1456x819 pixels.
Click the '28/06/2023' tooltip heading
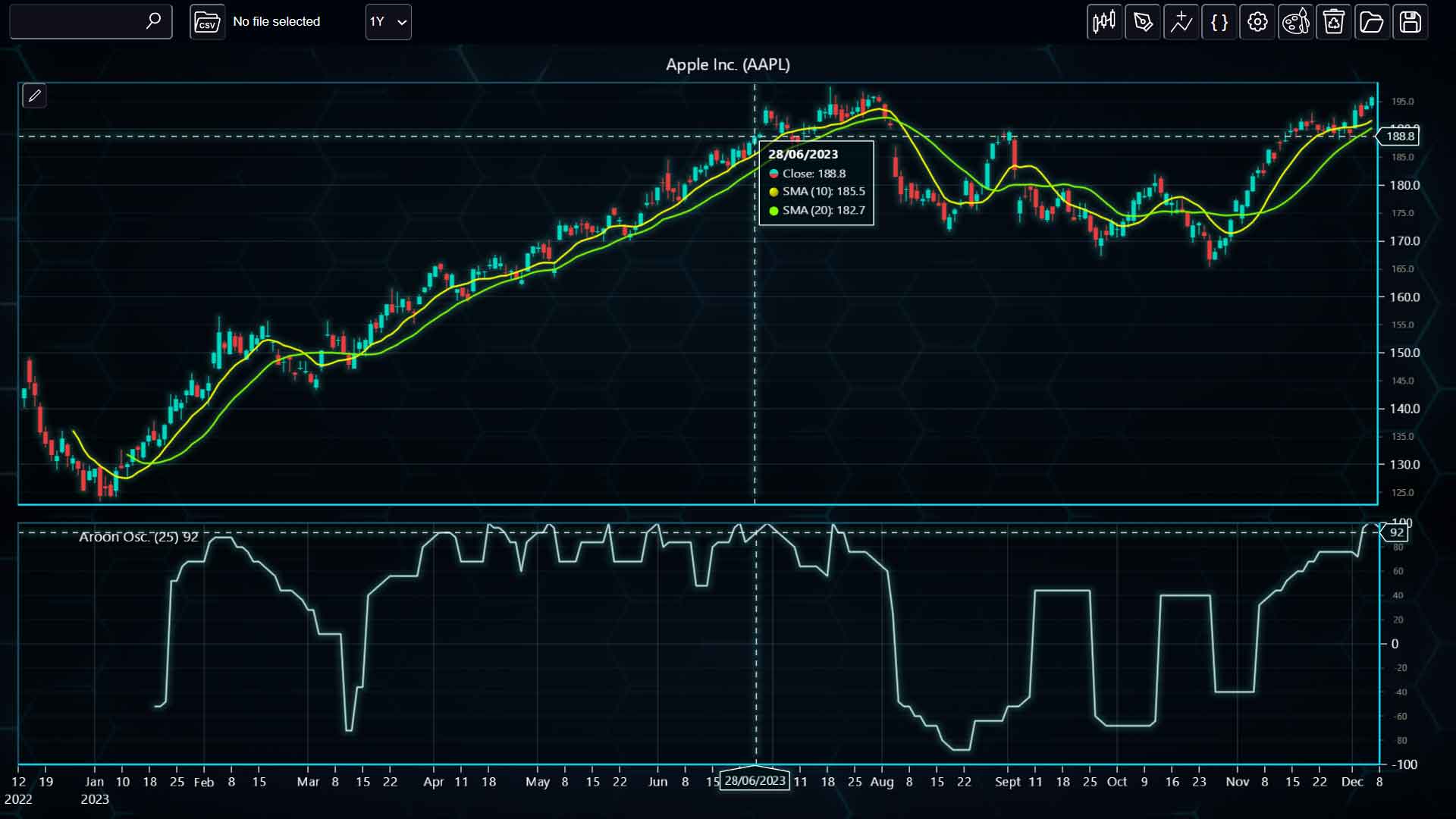point(803,154)
